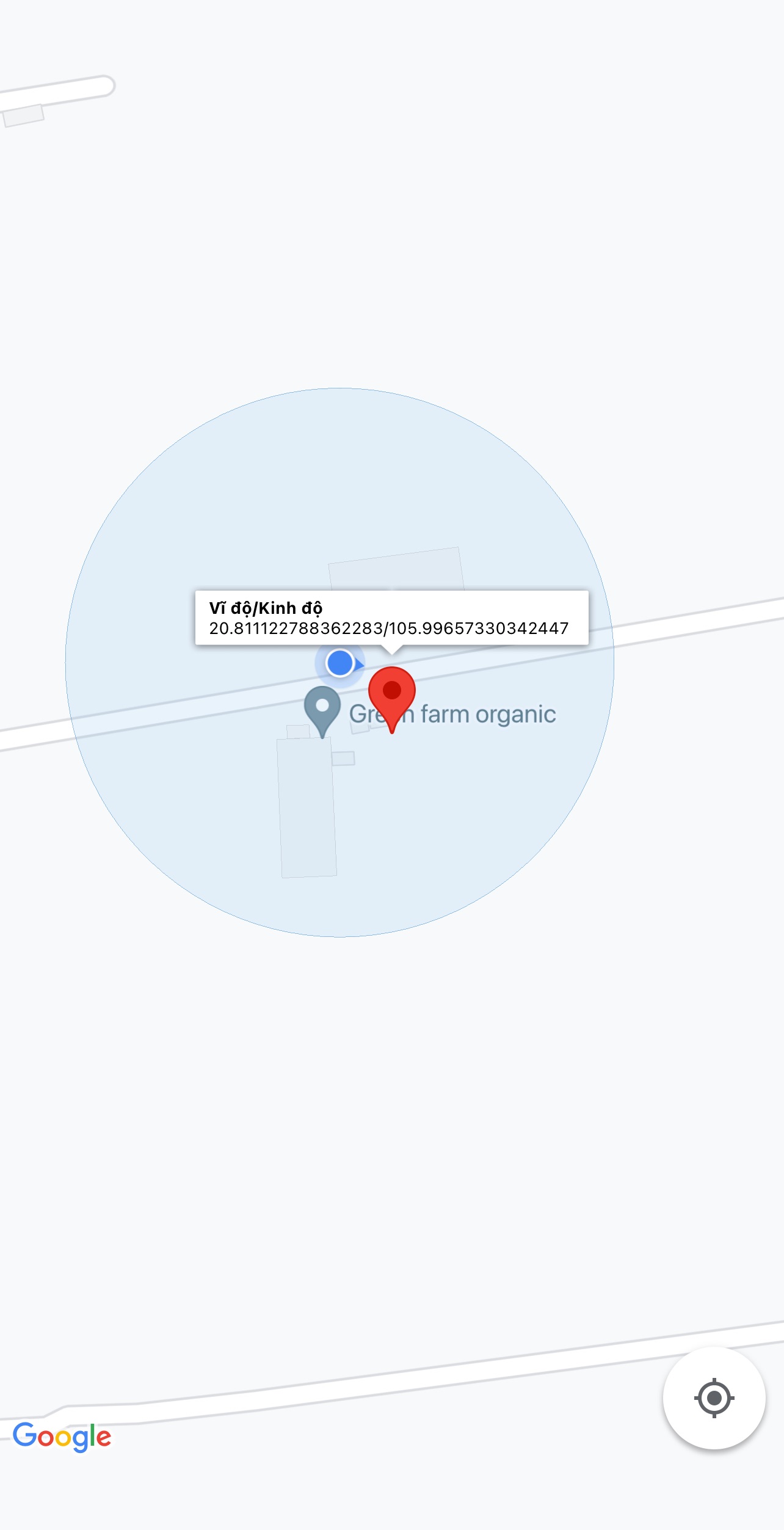Tap the 'farm organic' place label
Image resolution: width=784 pixels, height=1530 pixels.
tap(488, 714)
